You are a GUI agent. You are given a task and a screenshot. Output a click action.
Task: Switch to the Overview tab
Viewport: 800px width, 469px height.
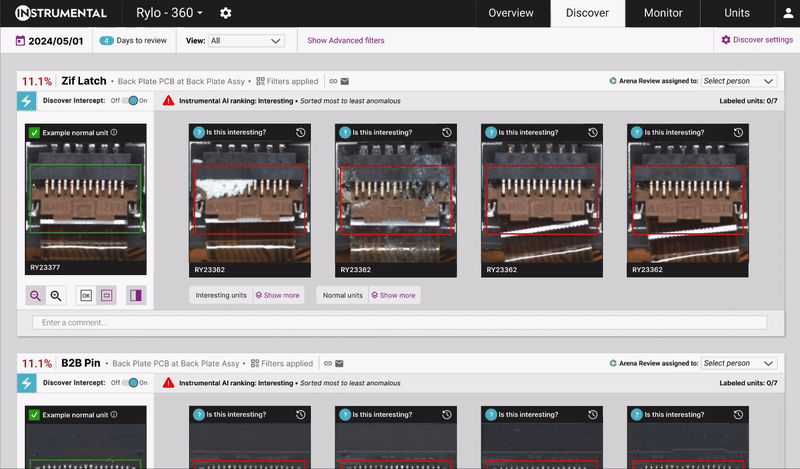coord(510,13)
